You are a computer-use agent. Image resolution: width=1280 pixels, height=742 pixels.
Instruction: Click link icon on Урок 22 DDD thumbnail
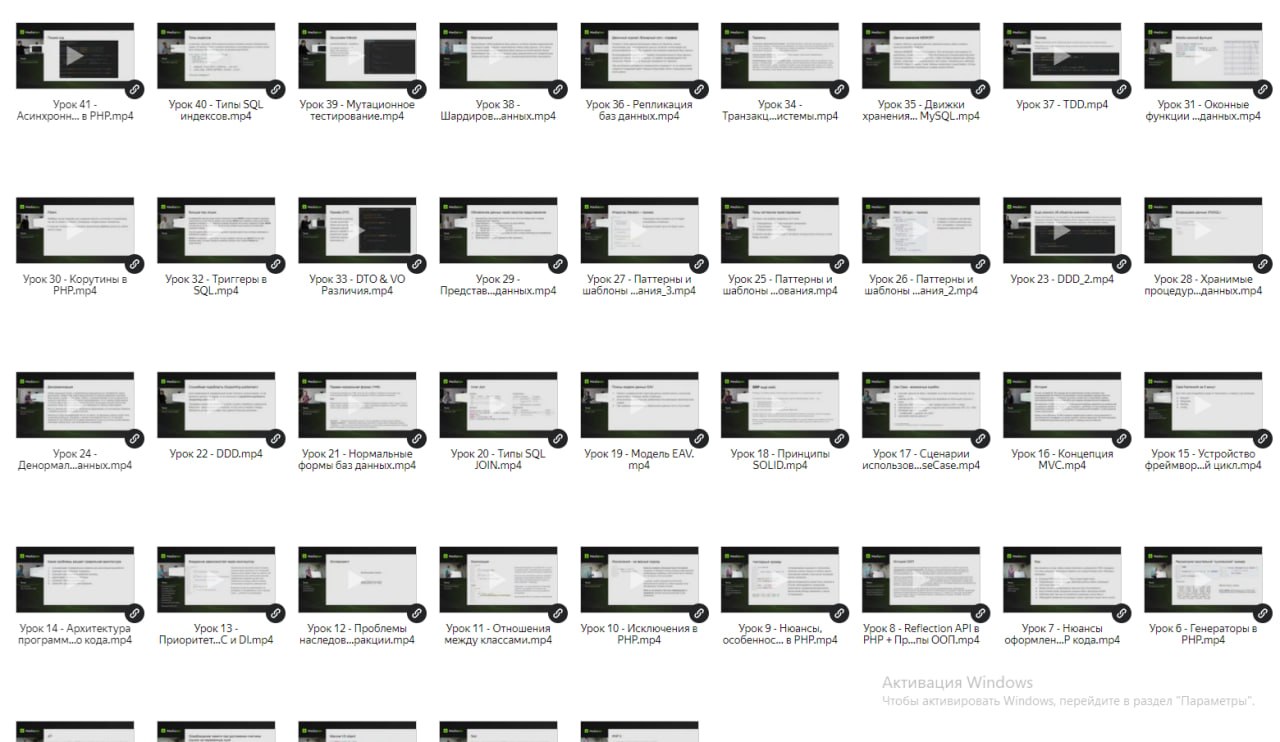(275, 438)
